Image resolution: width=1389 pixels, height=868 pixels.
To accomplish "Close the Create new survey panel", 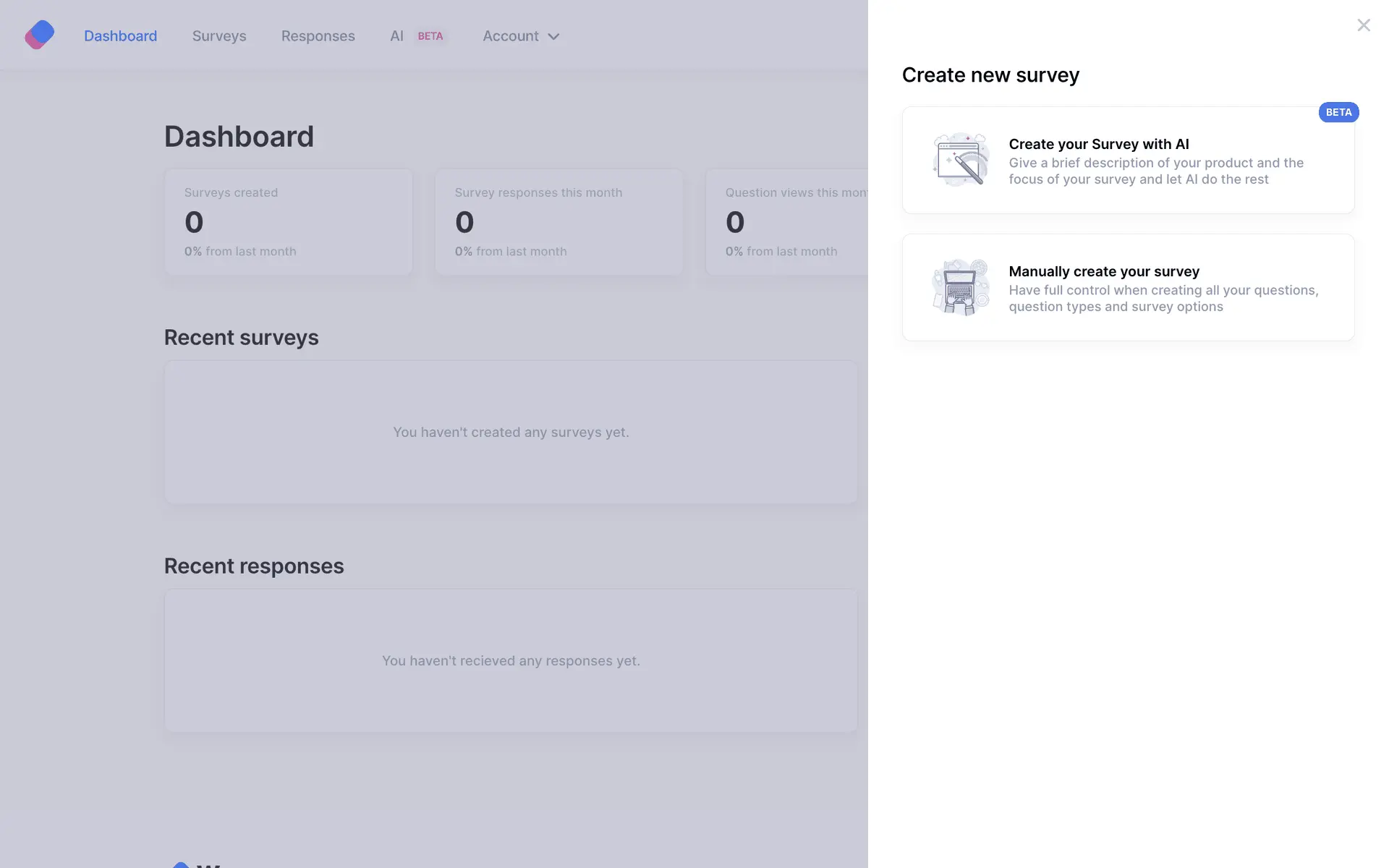I will click(x=1363, y=25).
